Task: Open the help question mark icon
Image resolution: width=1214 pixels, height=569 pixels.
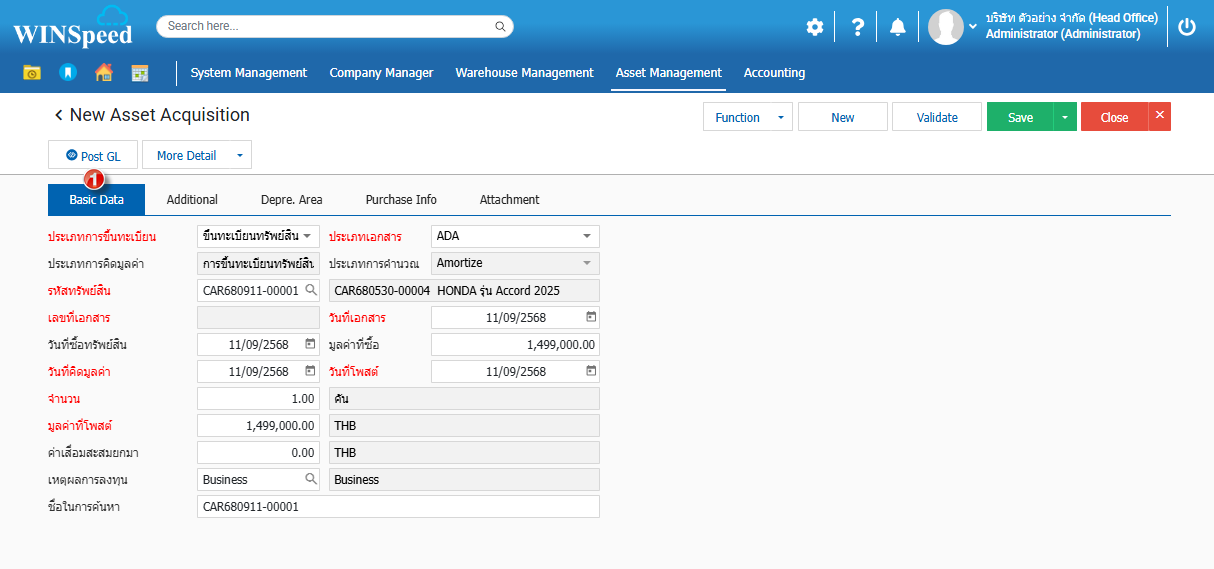Action: 857,27
